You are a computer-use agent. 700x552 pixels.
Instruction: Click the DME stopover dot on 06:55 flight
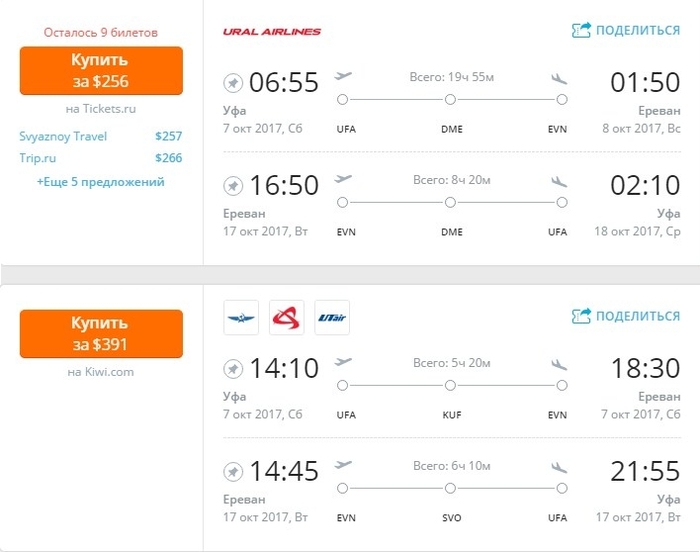point(451,99)
